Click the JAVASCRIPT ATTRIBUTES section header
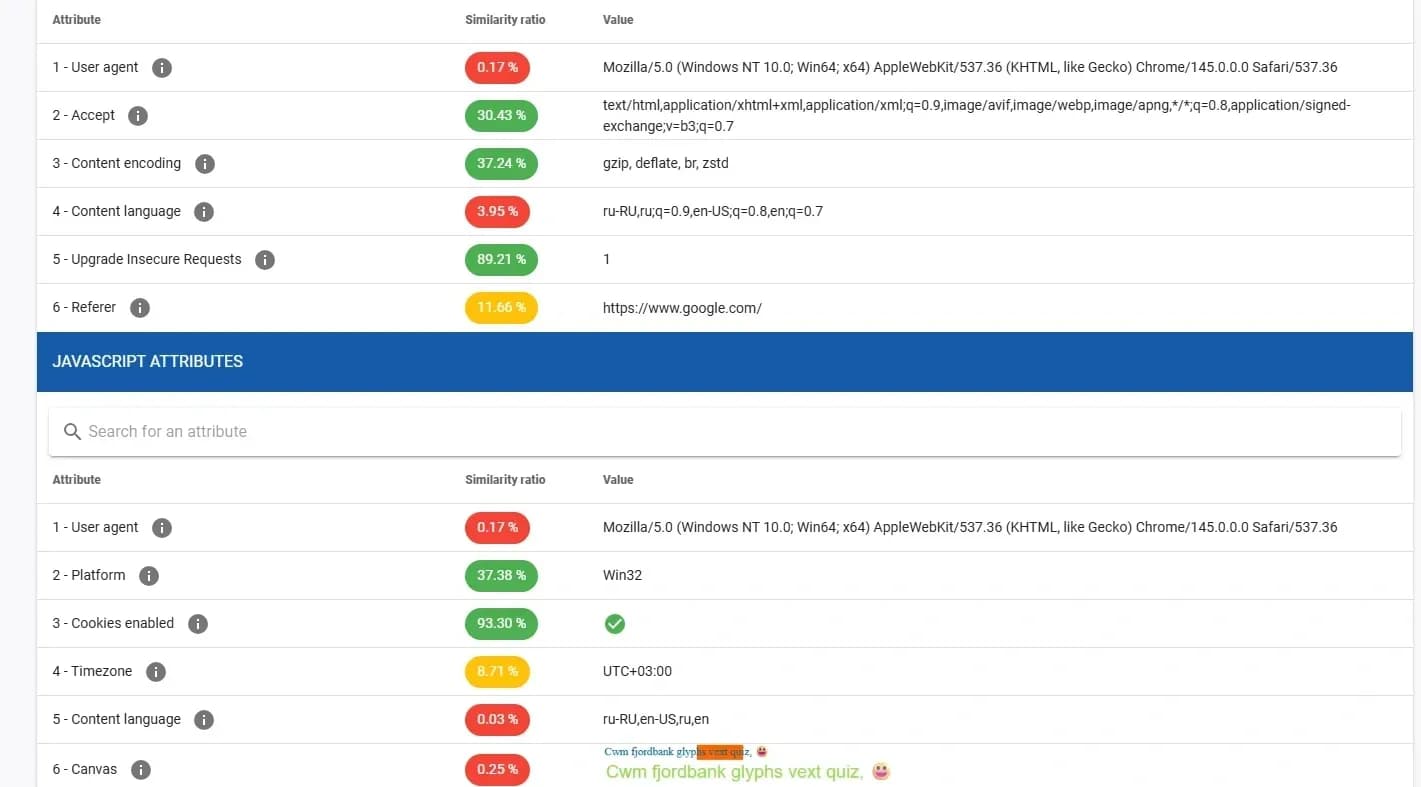1421x787 pixels. click(147, 362)
